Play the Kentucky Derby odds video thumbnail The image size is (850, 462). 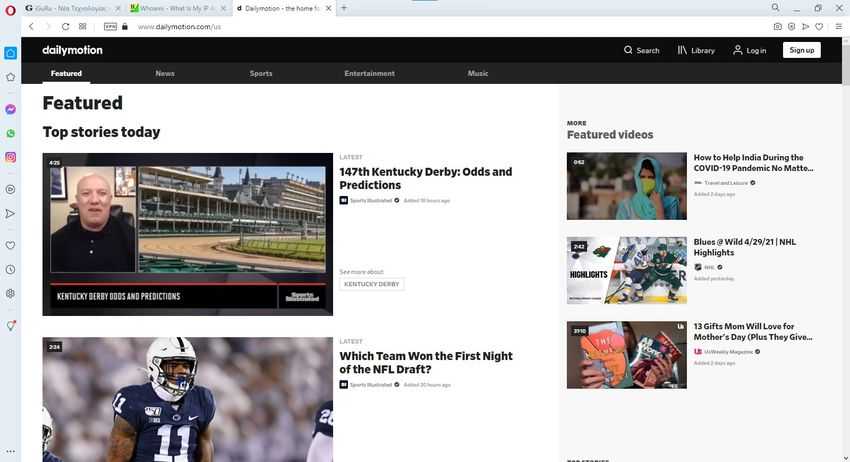pyautogui.click(x=188, y=234)
